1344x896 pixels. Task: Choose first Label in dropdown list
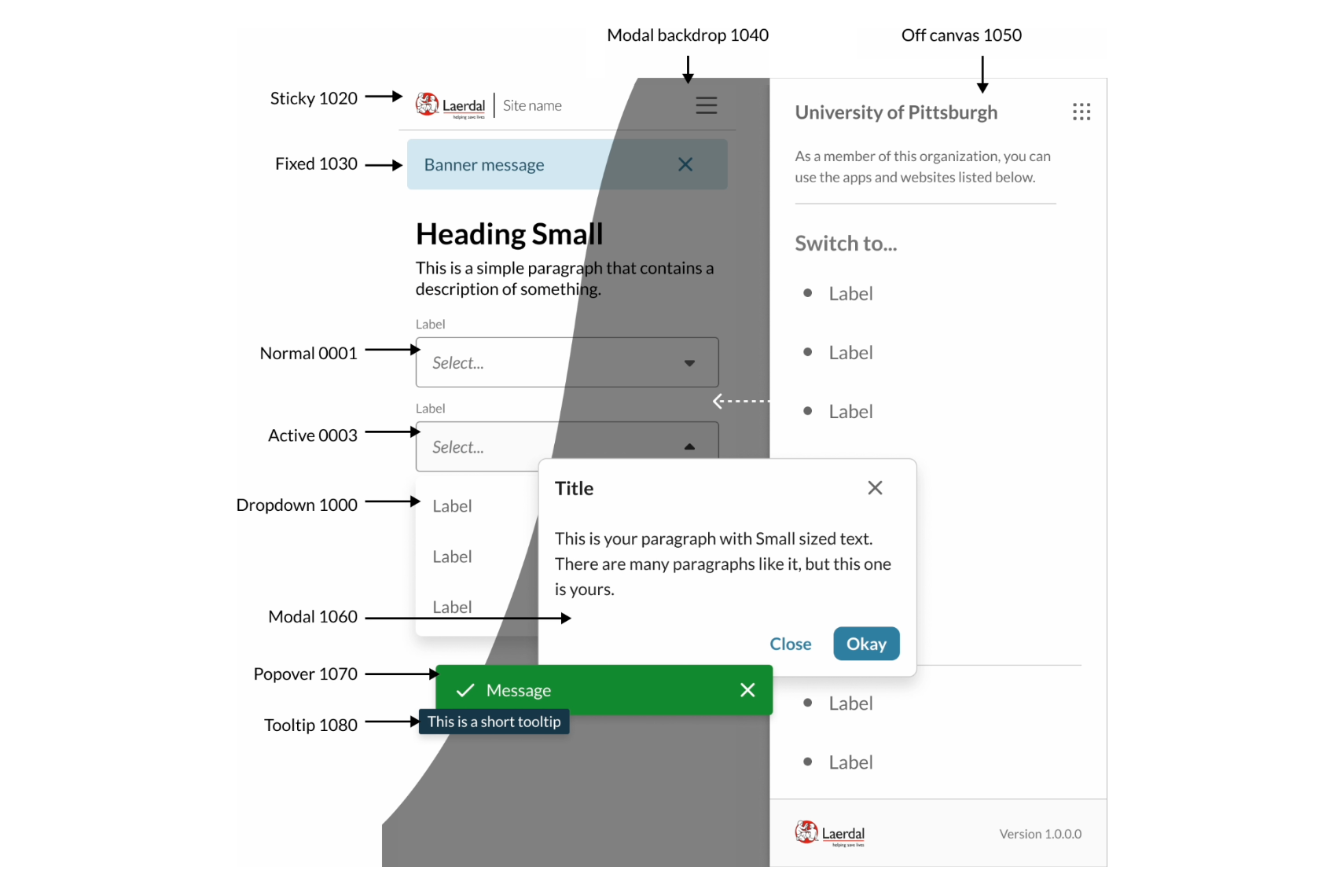pyautogui.click(x=452, y=506)
